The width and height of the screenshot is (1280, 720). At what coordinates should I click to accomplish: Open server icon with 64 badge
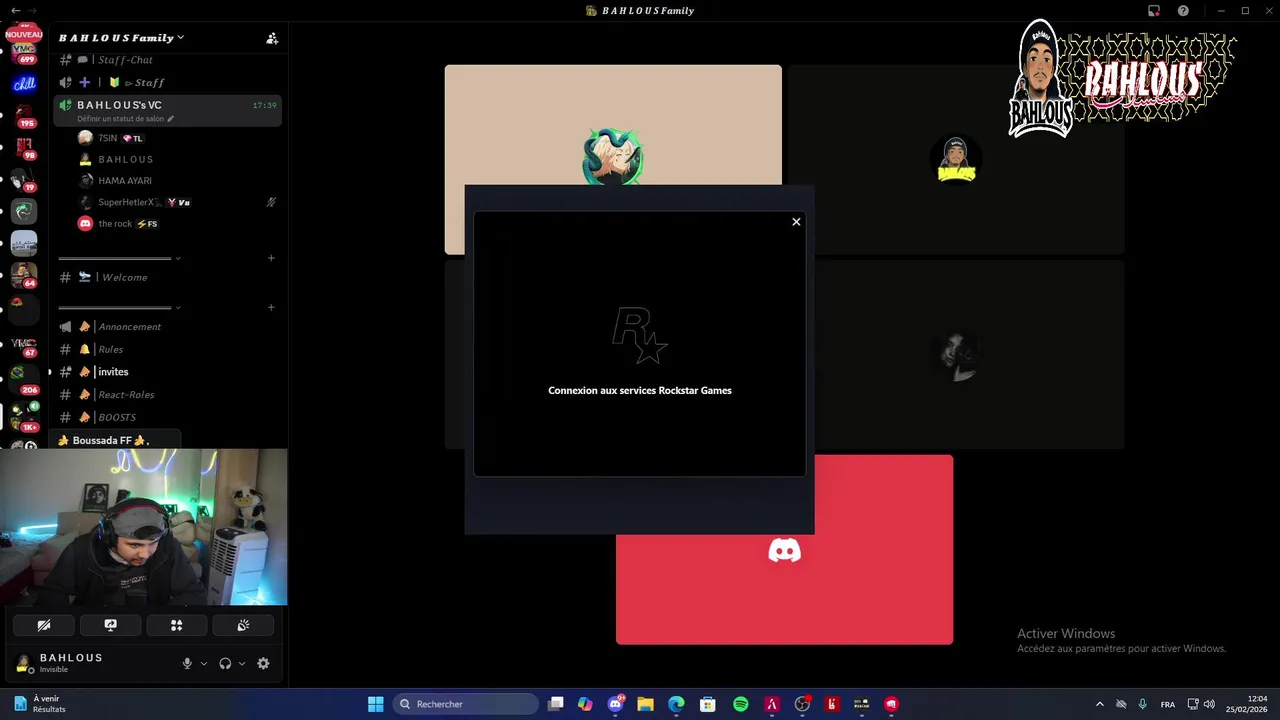24,274
